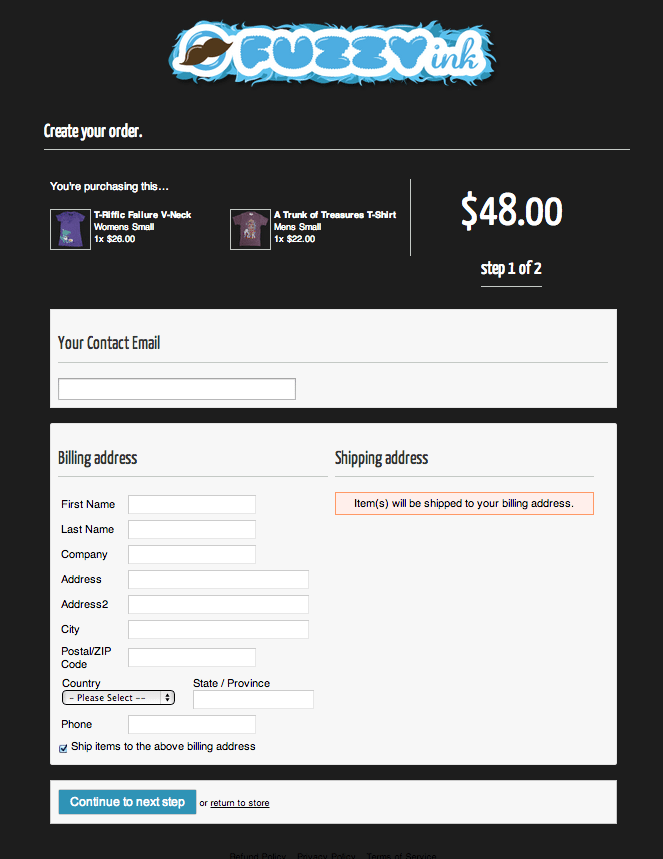Click the Fuzzy Ink mustache logo
The width and height of the screenshot is (663, 859).
pos(332,53)
